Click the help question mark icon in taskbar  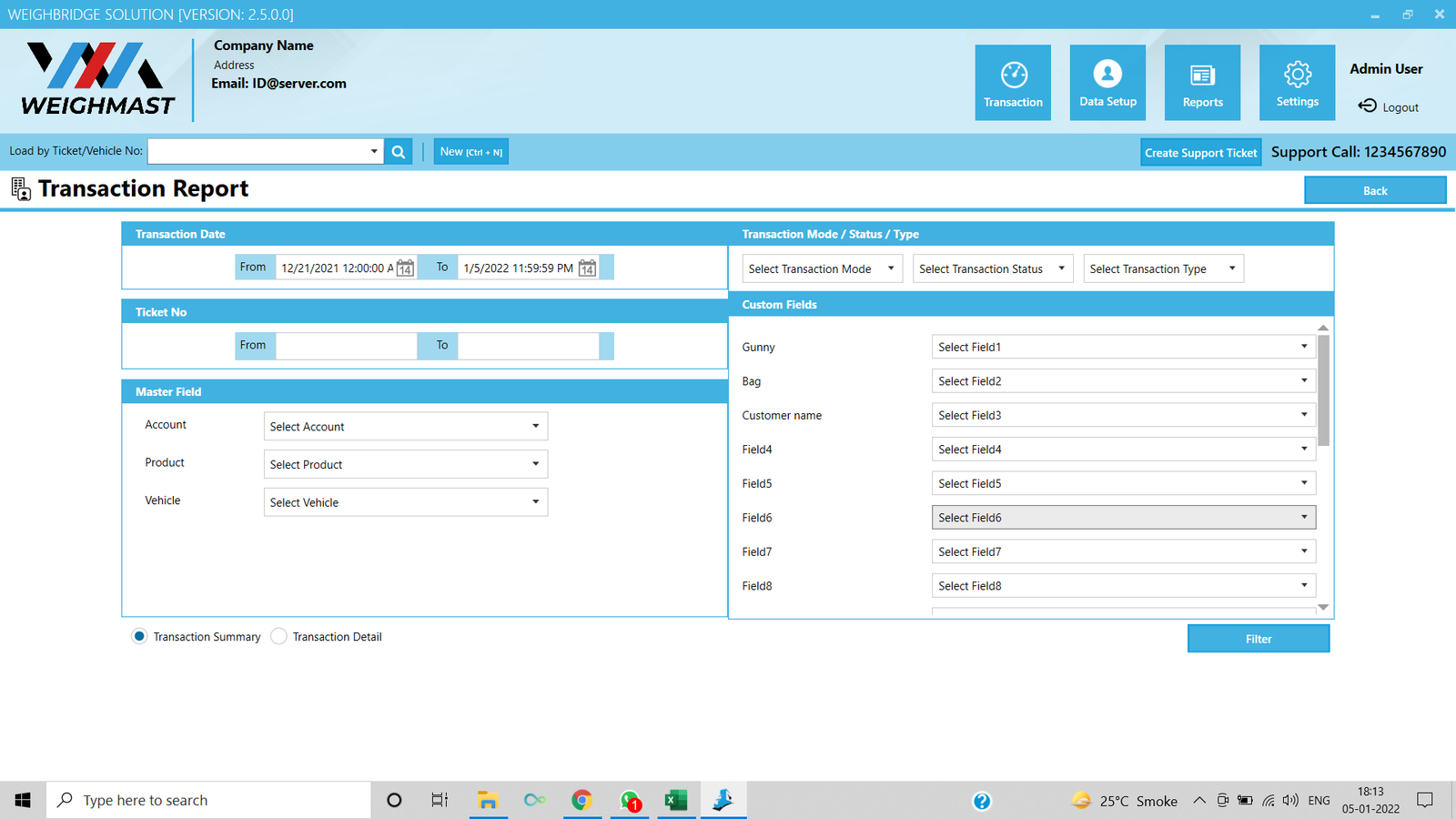(x=981, y=801)
